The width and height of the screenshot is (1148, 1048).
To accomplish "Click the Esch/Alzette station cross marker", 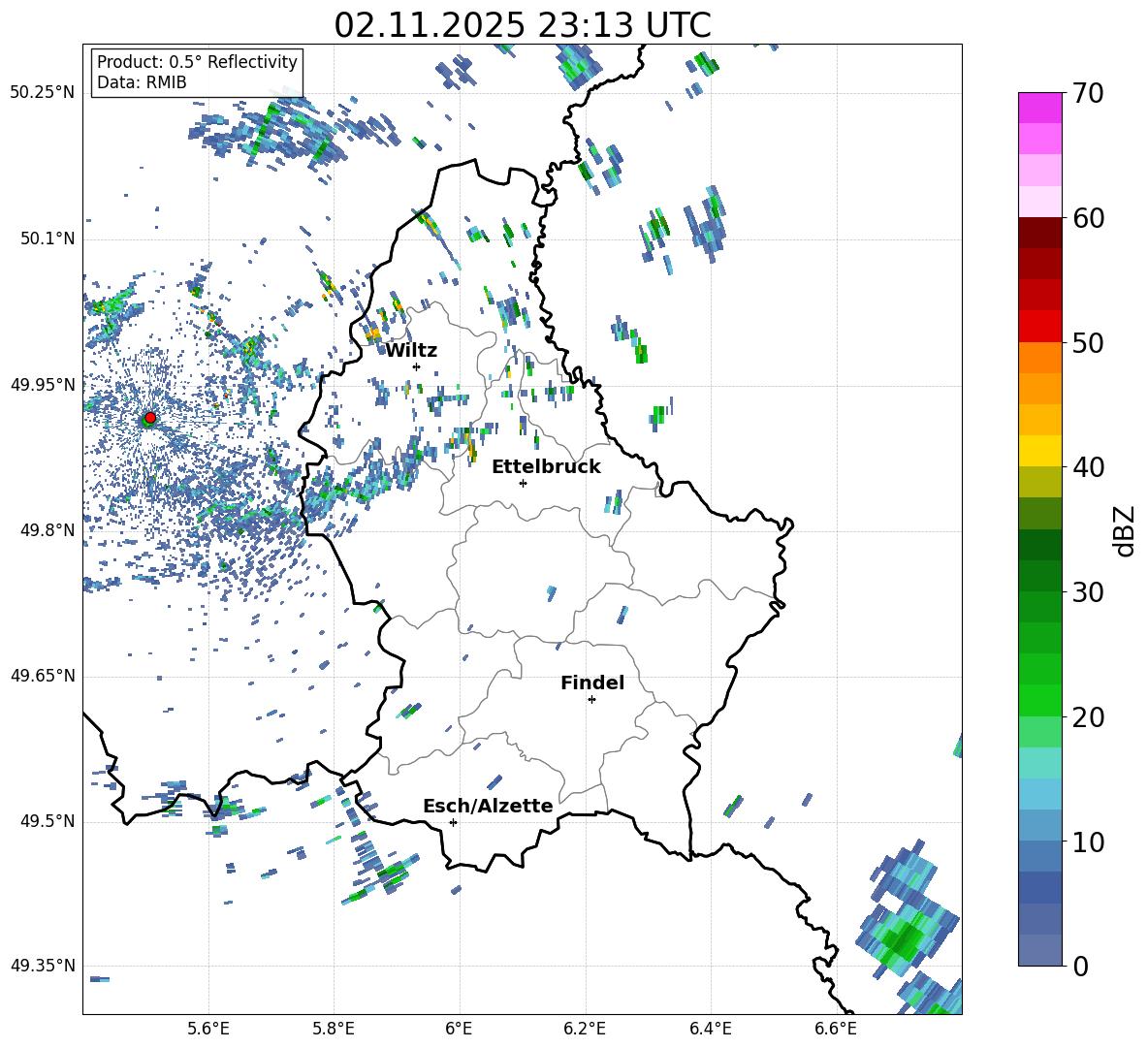I will point(453,822).
